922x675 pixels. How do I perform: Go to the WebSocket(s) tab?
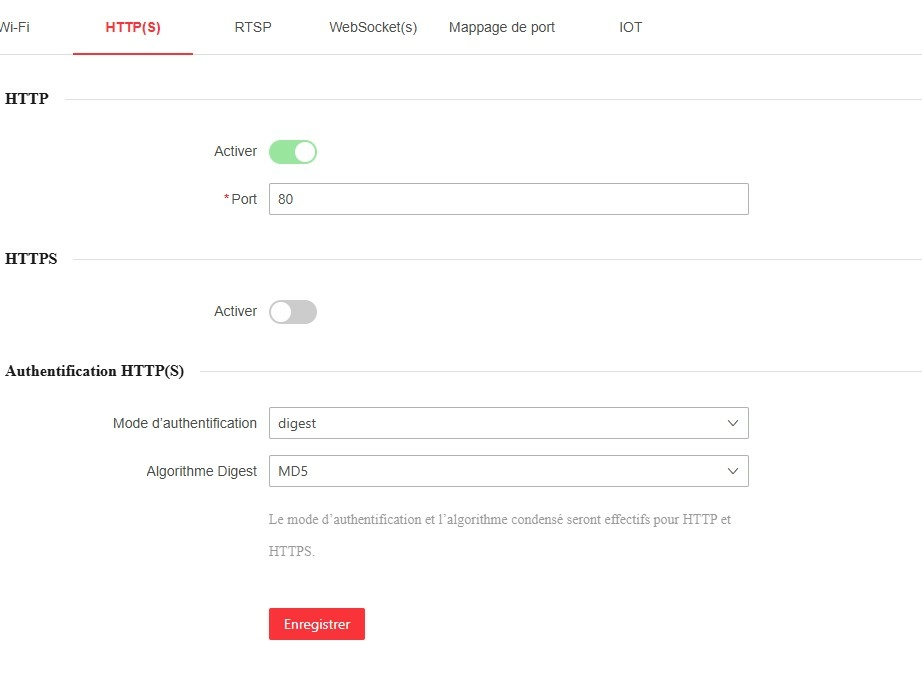coord(373,27)
